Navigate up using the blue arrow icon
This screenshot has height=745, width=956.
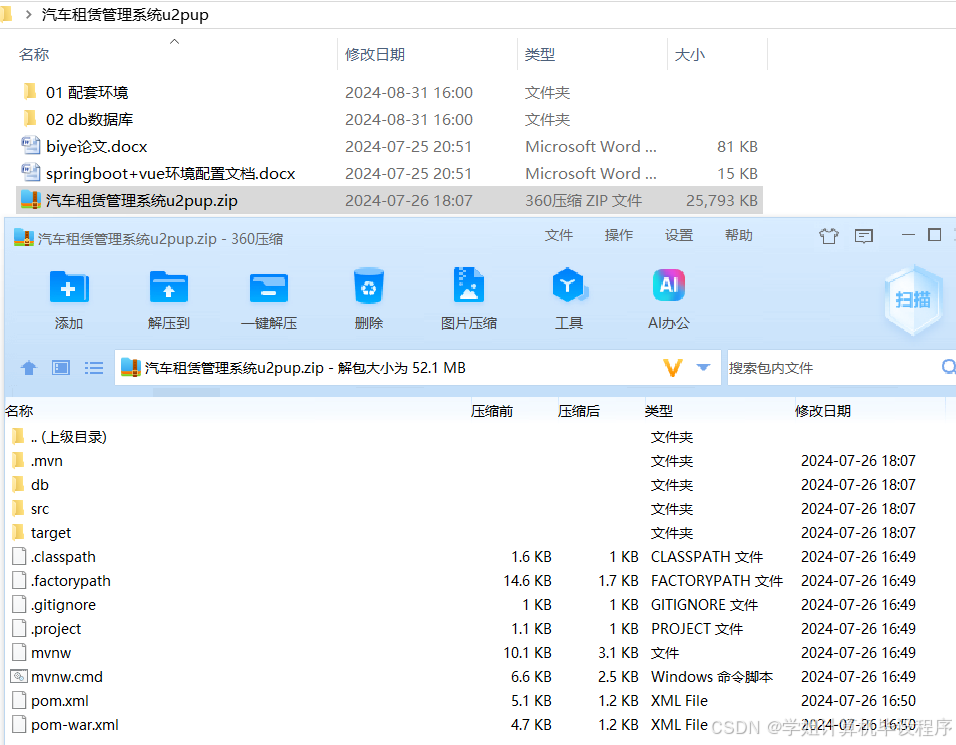click(28, 368)
